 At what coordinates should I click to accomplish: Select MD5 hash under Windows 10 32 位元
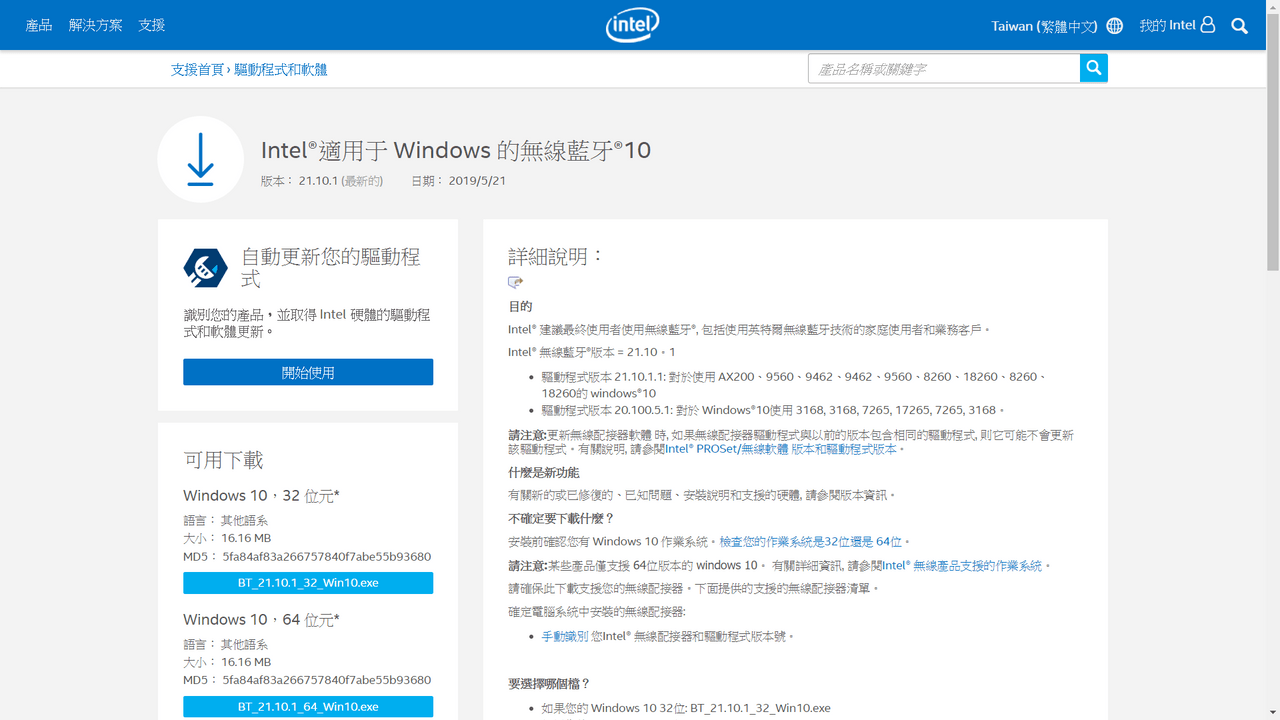click(x=326, y=557)
